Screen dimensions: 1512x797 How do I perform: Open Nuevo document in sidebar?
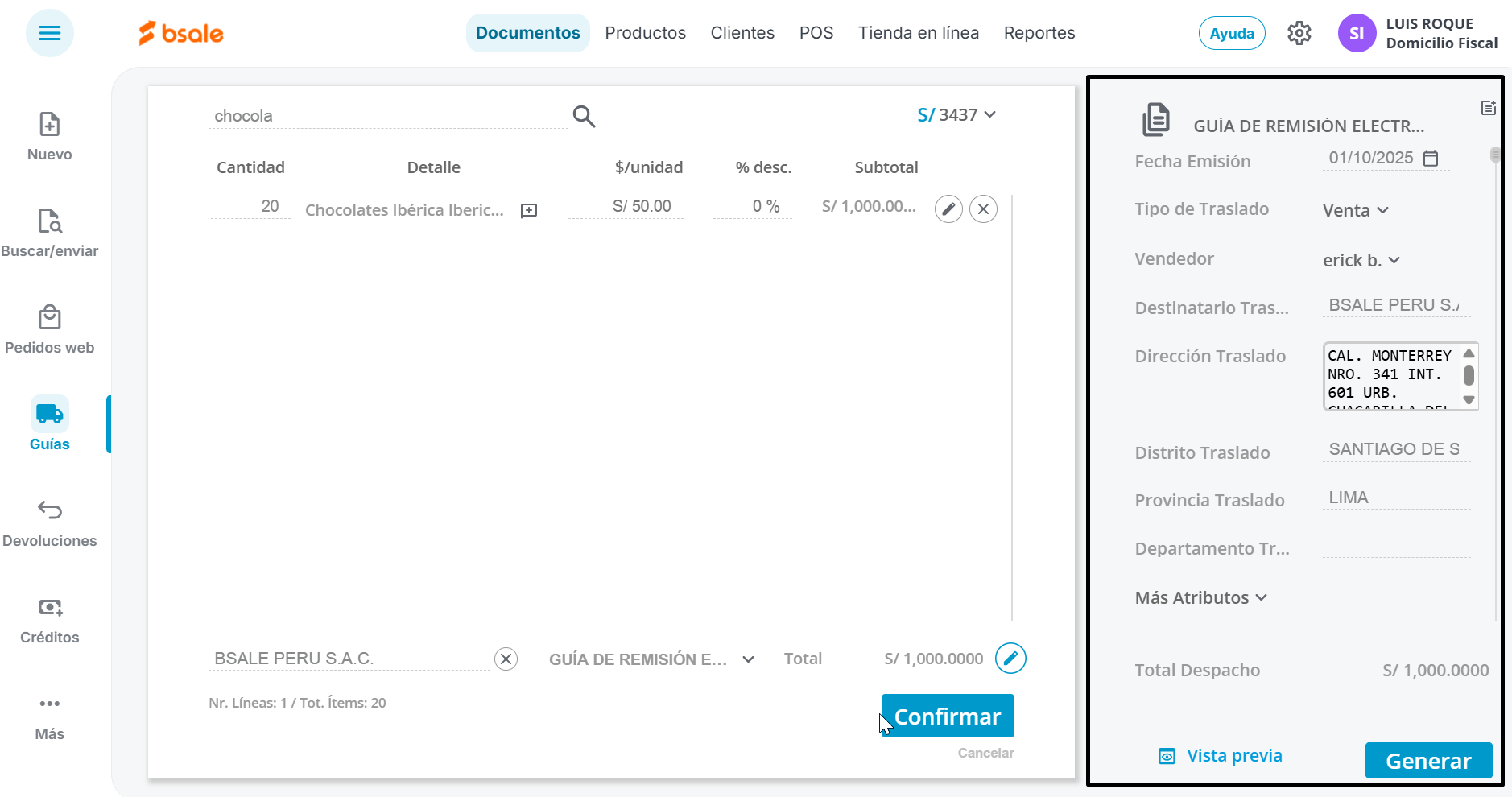click(x=50, y=137)
